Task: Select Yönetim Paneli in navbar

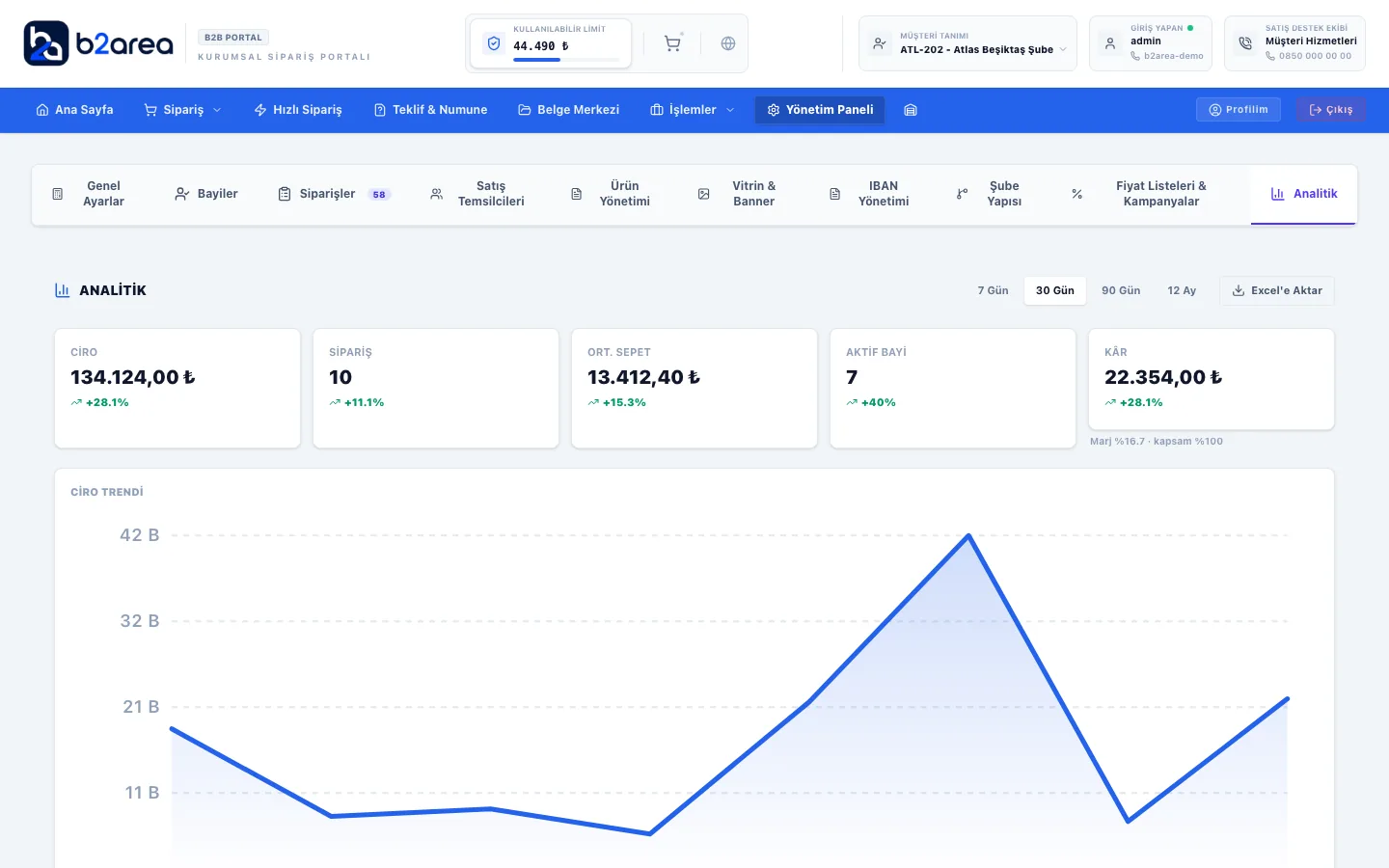Action: (820, 110)
